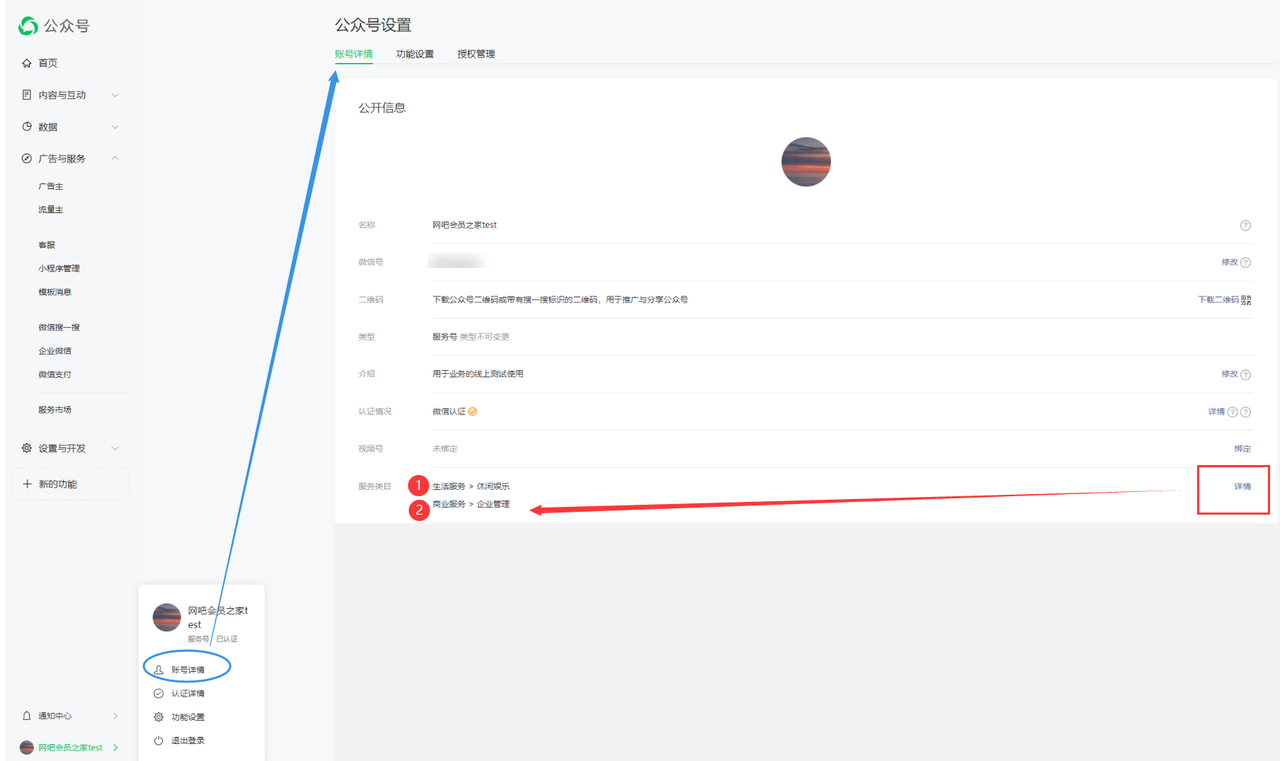Click the 新的功能 button in sidebar
This screenshot has width=1280, height=761.
tap(67, 484)
